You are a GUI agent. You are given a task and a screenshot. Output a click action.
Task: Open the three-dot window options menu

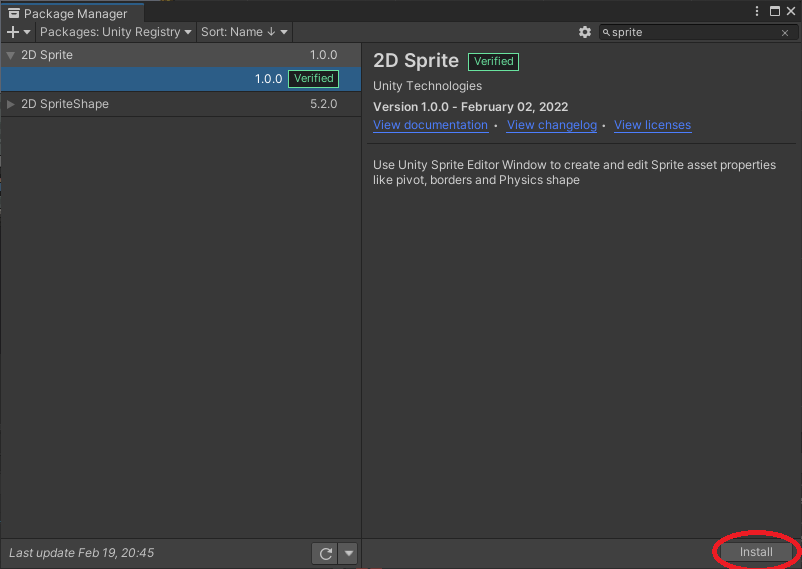coord(757,11)
